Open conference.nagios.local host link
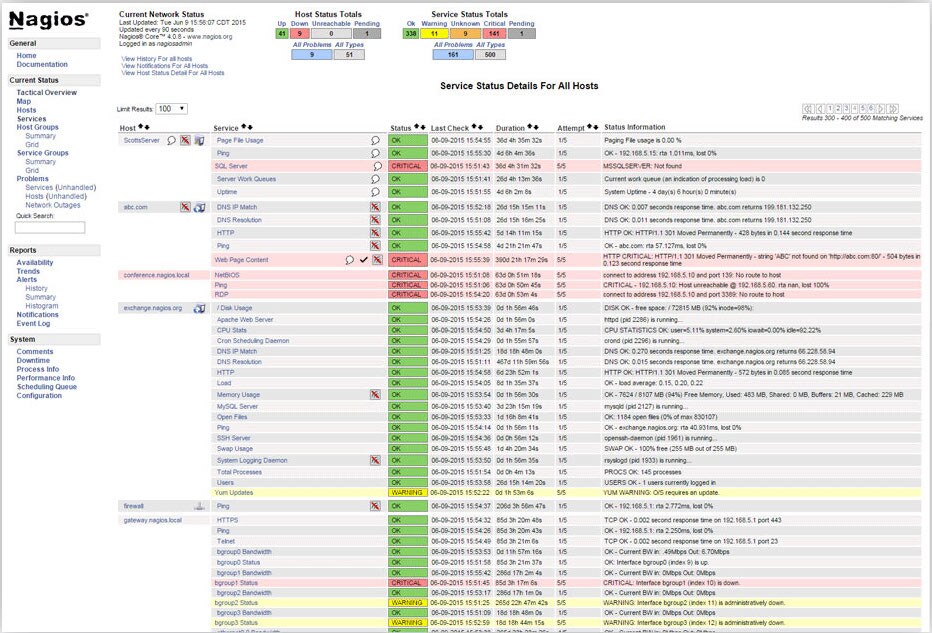The height and width of the screenshot is (633, 932). 156,275
